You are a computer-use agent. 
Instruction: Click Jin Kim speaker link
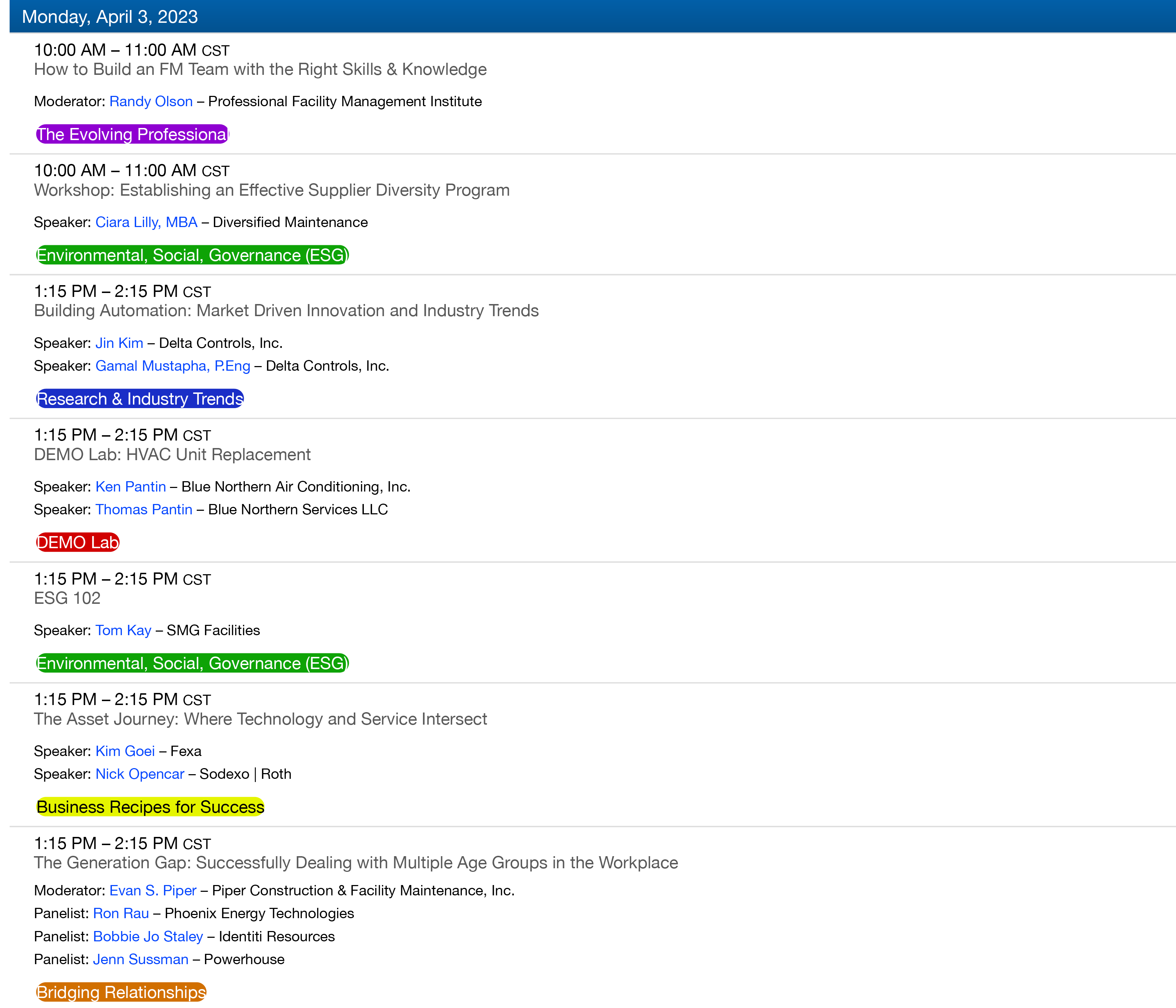click(x=119, y=343)
